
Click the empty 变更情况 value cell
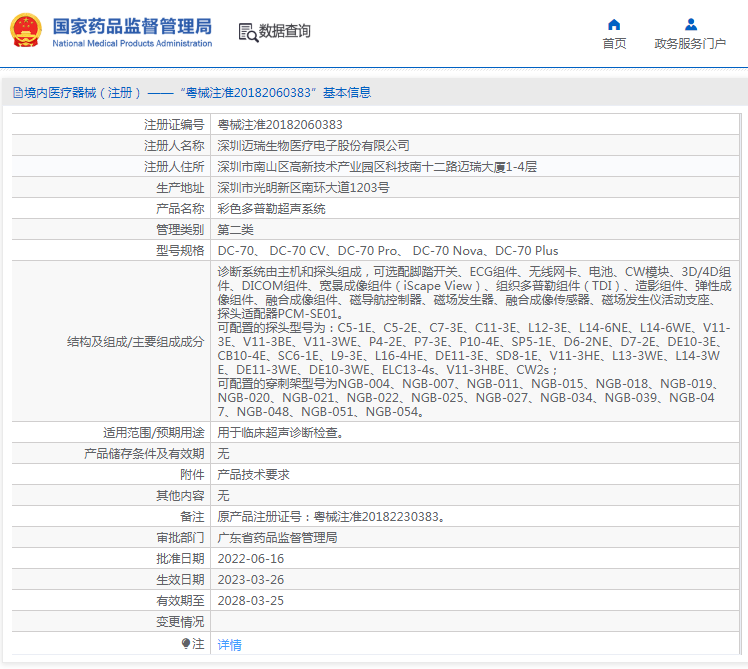click(475, 622)
